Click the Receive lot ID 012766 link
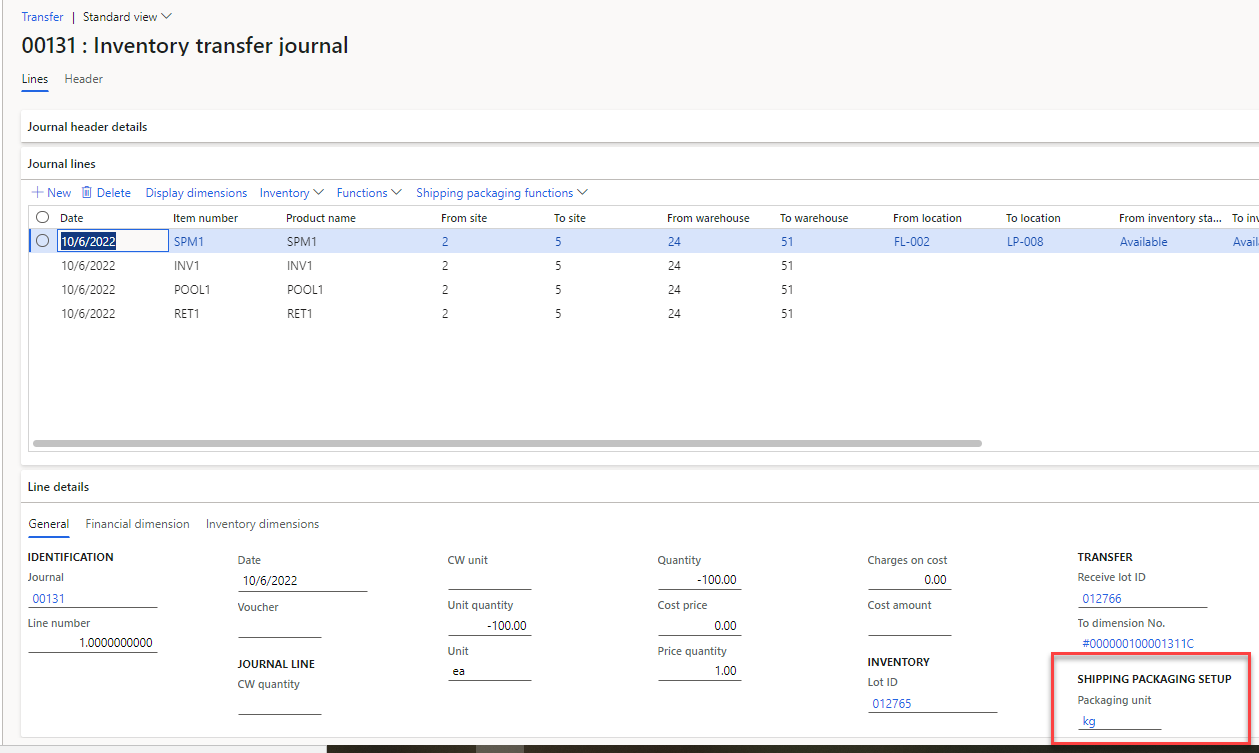The height and width of the screenshot is (753, 1259). point(1101,599)
